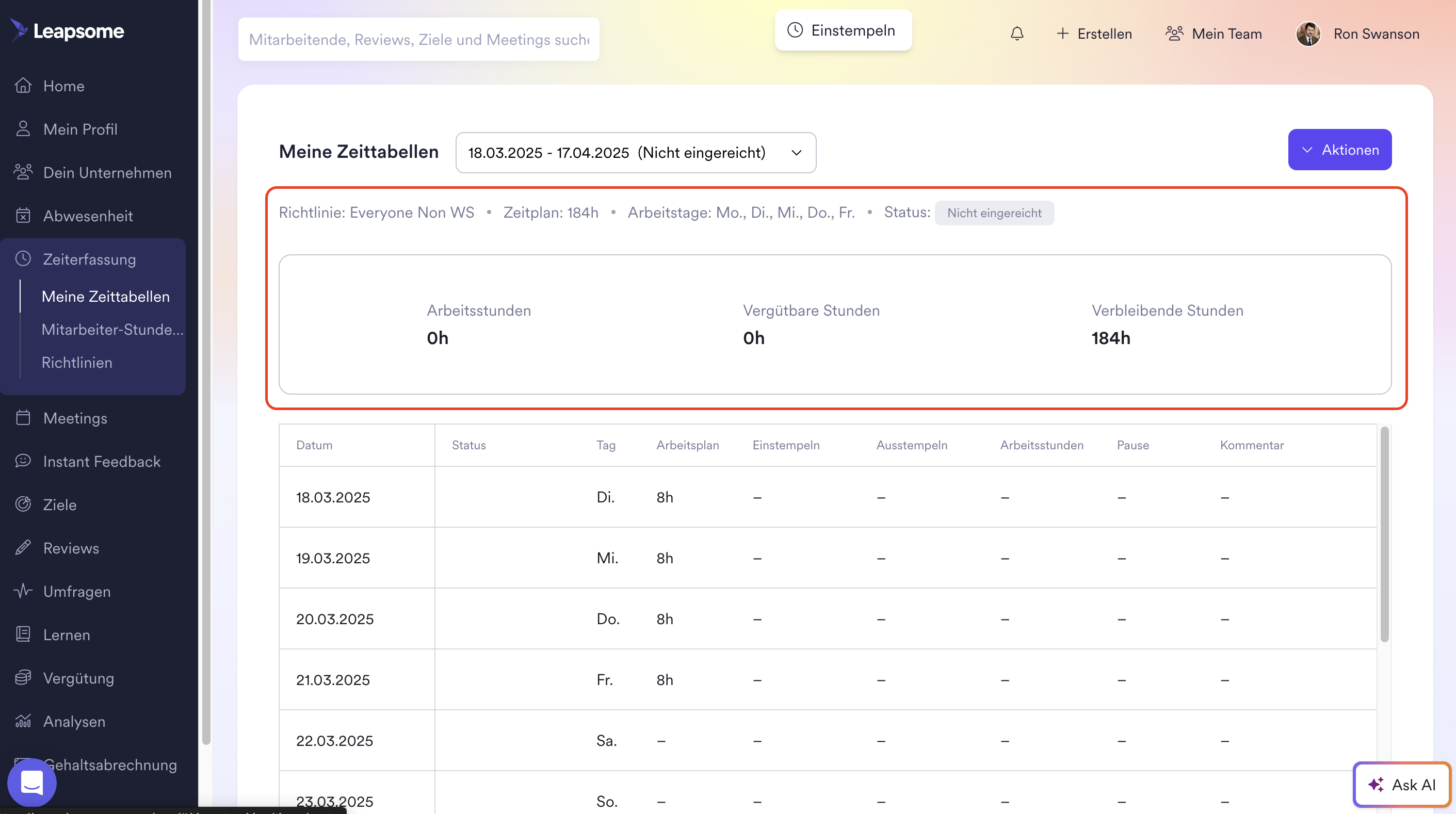The image size is (1456, 814).
Task: Click the sidebar vertical scrollbar
Action: click(x=206, y=373)
